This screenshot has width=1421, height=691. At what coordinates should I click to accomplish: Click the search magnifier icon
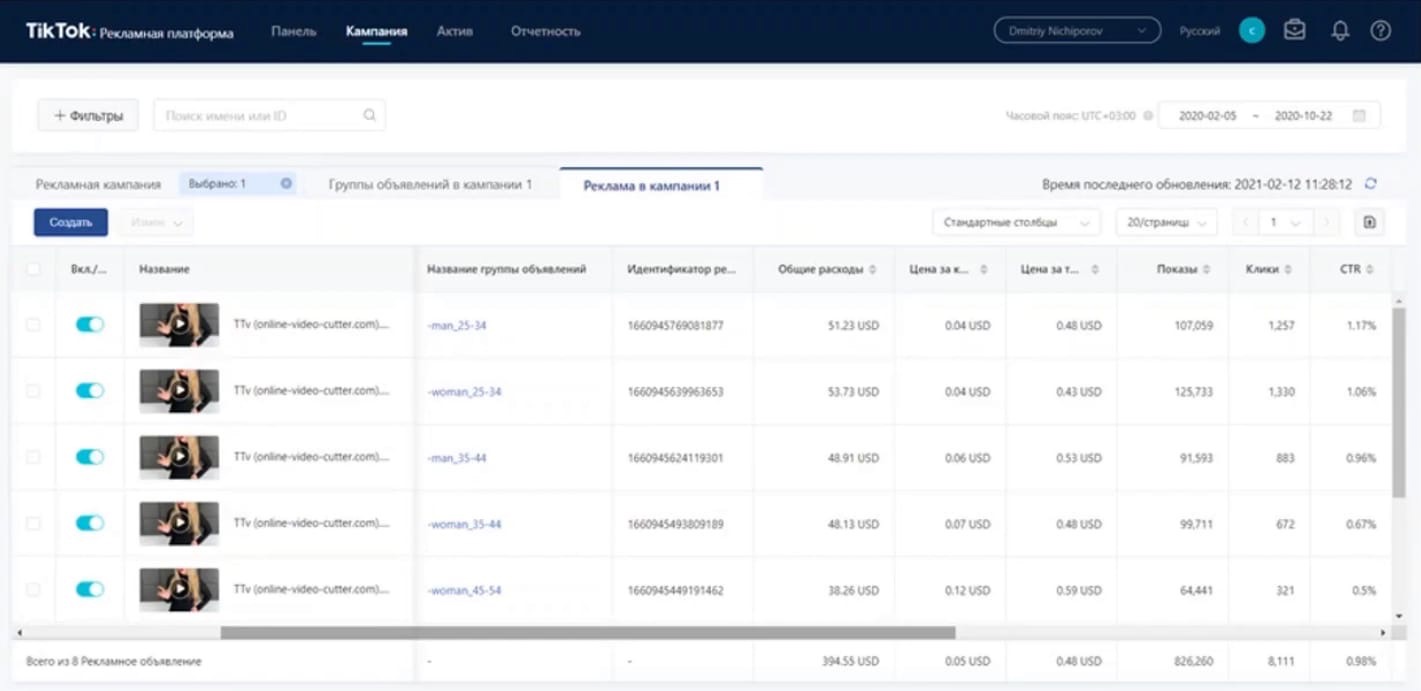[369, 116]
